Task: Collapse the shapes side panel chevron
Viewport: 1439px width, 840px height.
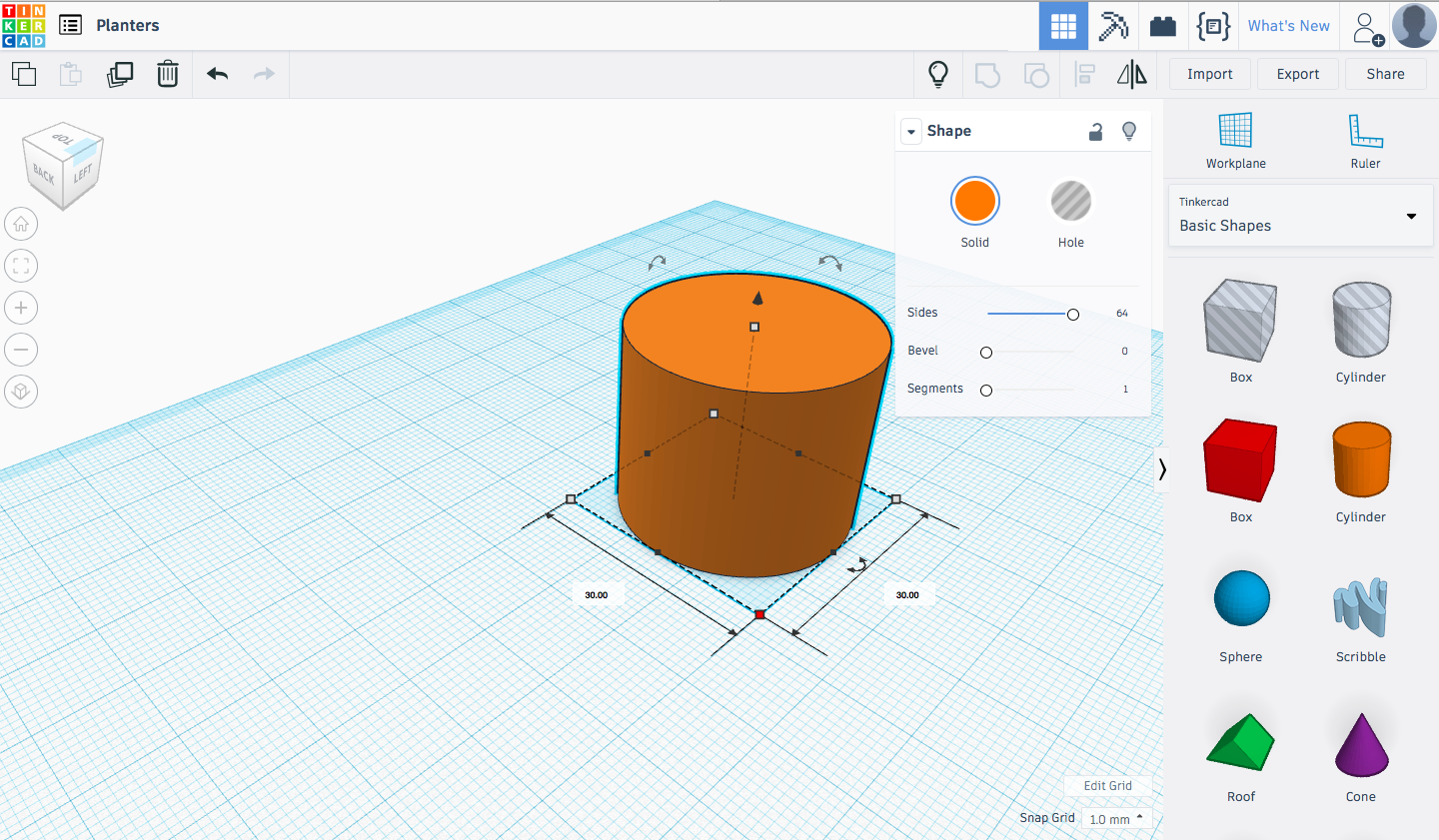Action: [1161, 469]
